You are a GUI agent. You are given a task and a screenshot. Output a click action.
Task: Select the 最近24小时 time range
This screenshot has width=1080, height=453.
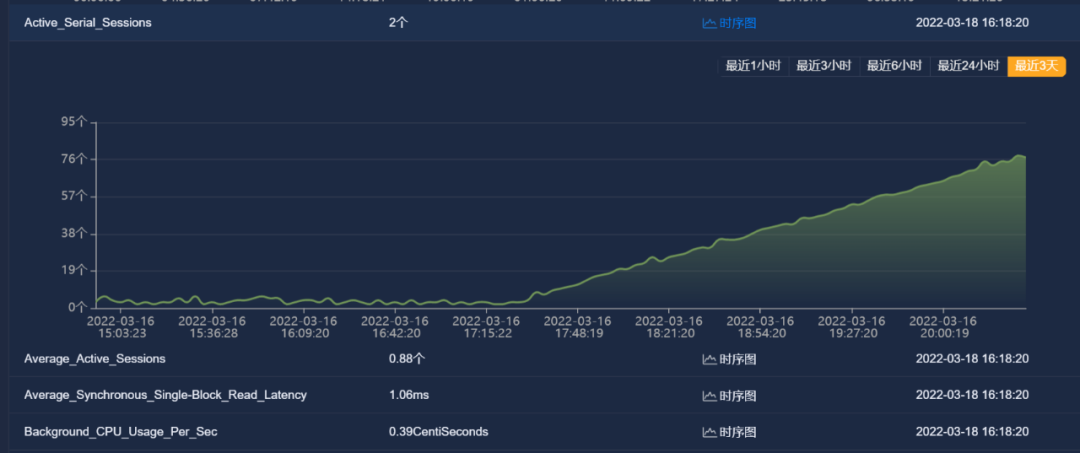[968, 66]
